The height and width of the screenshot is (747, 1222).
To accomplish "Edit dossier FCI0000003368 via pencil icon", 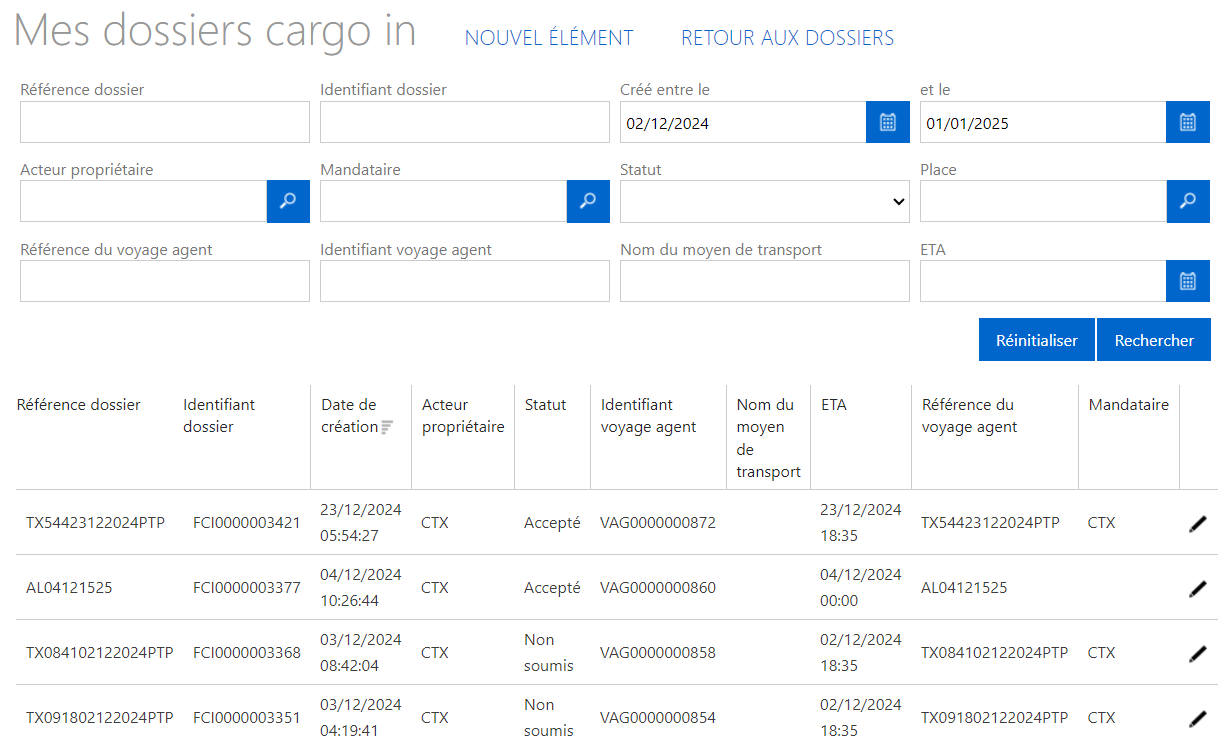I will pos(1197,654).
